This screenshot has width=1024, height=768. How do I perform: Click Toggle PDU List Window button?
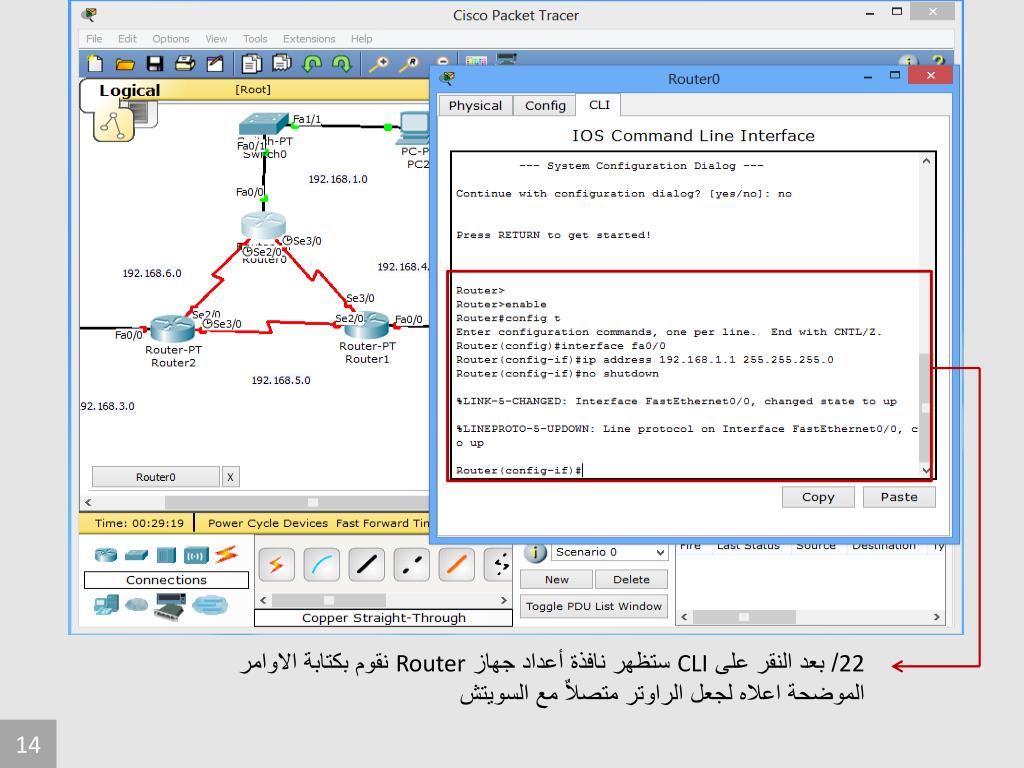pos(593,606)
